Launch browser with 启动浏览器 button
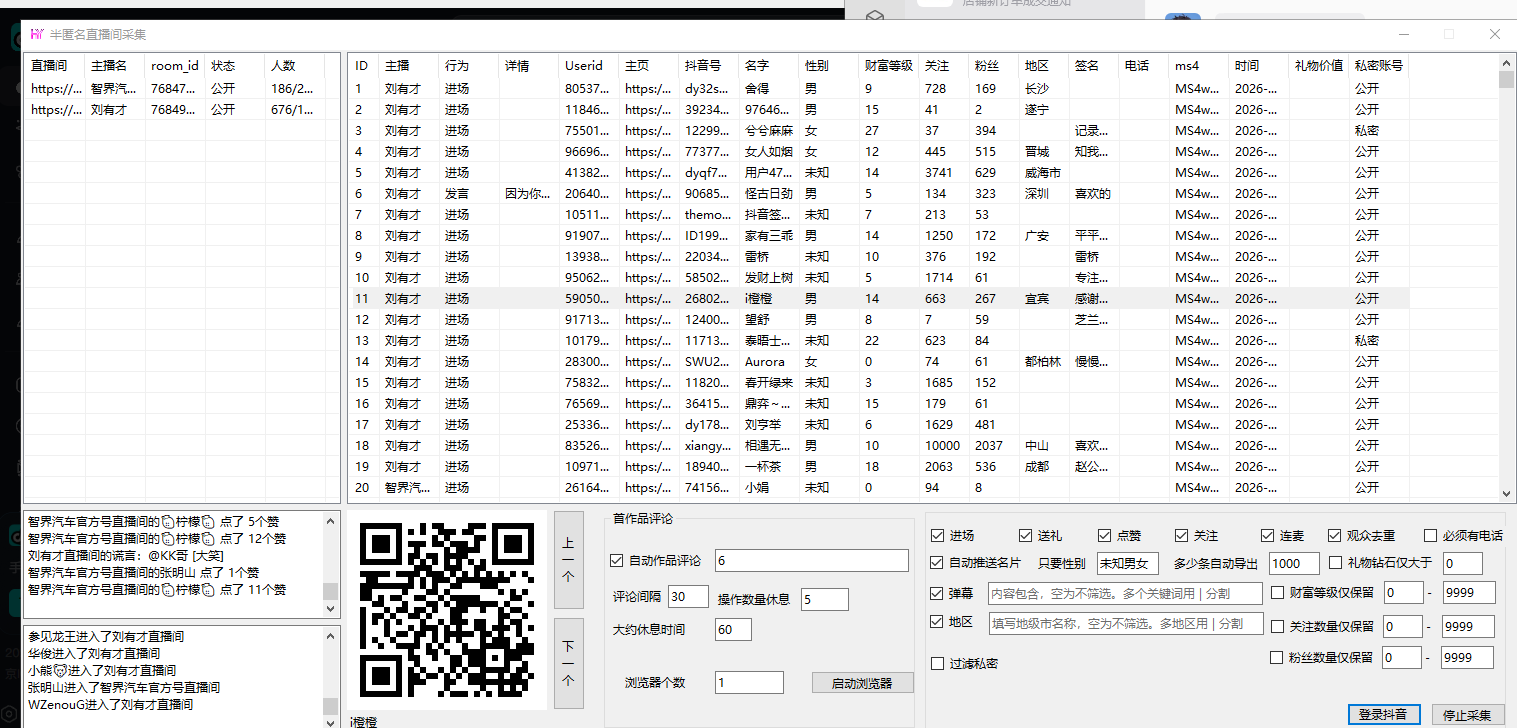Screen dimensions: 1517x728 pos(864,683)
